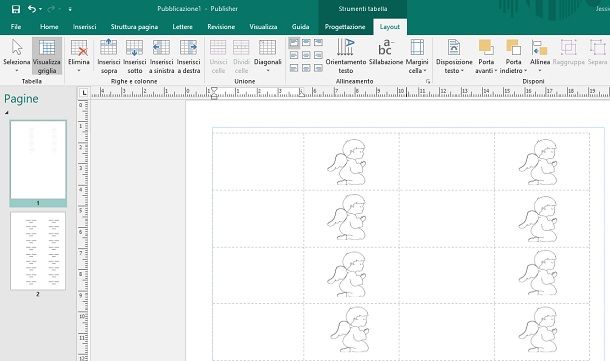The width and height of the screenshot is (610, 361).
Task: Open the Guida tab
Action: tap(300, 27)
